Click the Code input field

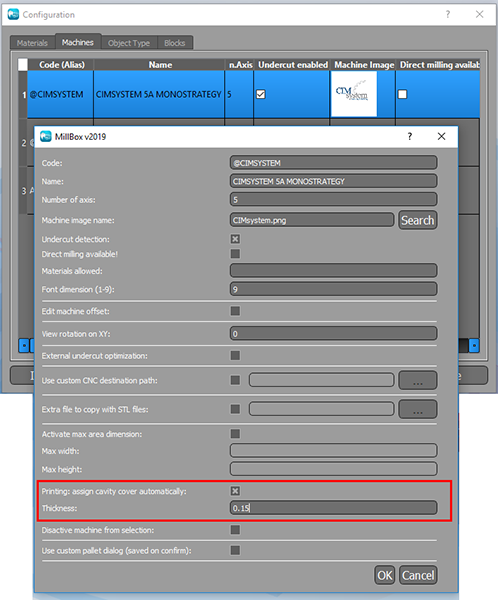click(x=333, y=163)
